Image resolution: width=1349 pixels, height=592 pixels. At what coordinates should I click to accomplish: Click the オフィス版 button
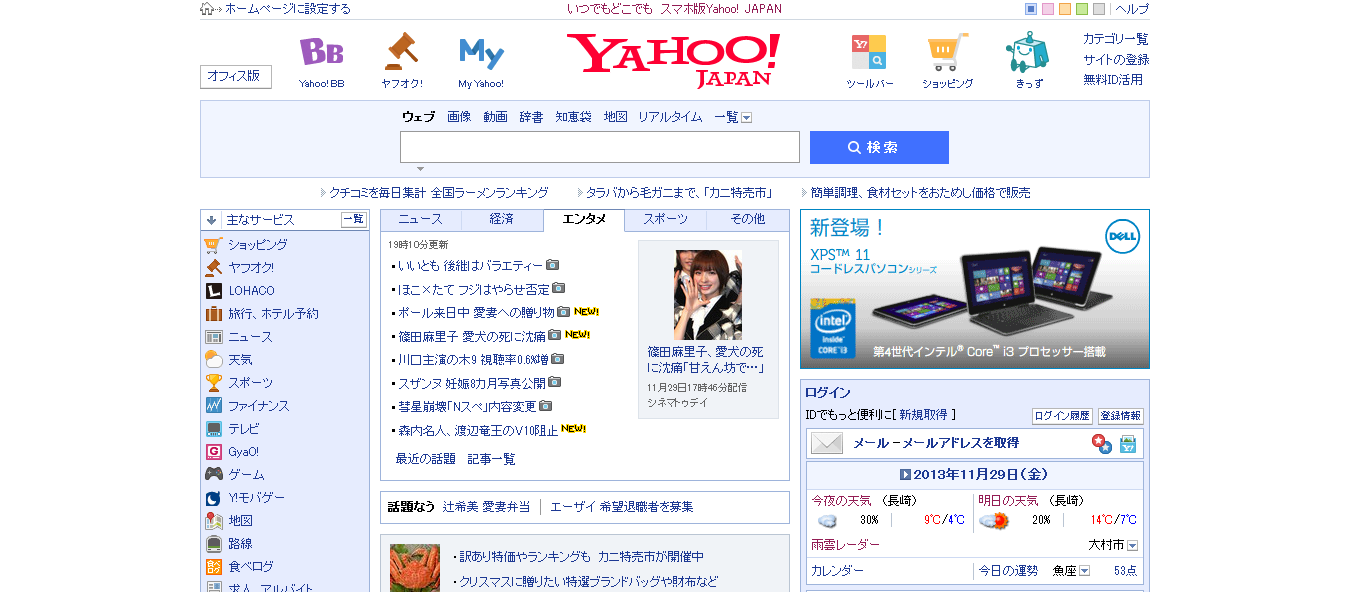[x=236, y=76]
